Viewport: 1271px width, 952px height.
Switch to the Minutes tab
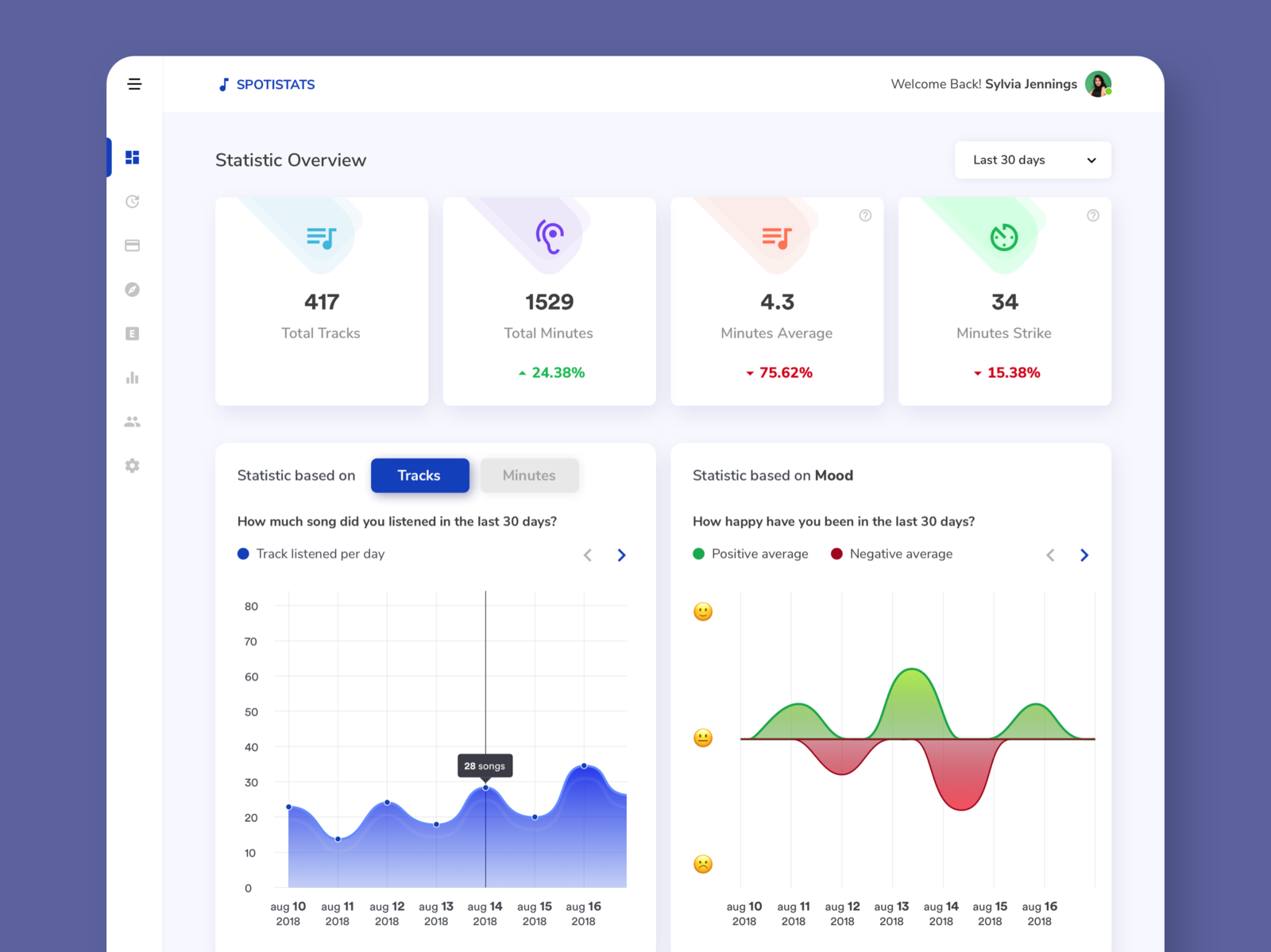[530, 476]
